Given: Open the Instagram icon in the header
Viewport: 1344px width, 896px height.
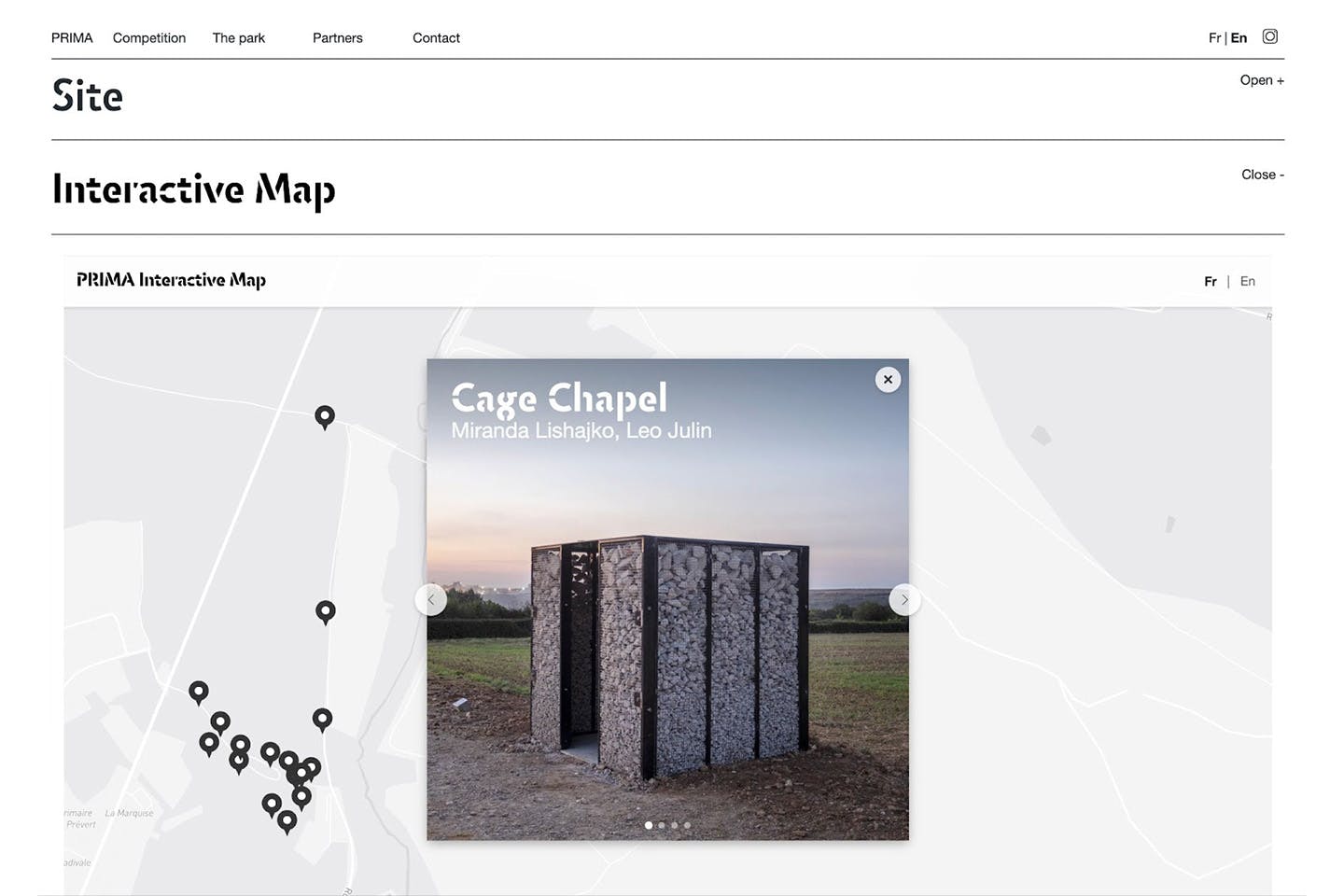Looking at the screenshot, I should point(1269,36).
